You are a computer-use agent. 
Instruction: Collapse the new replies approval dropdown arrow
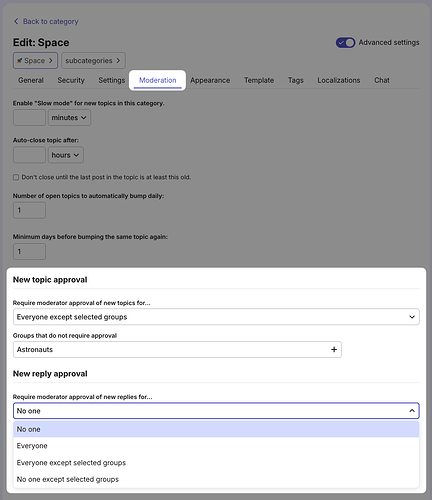pos(412,411)
